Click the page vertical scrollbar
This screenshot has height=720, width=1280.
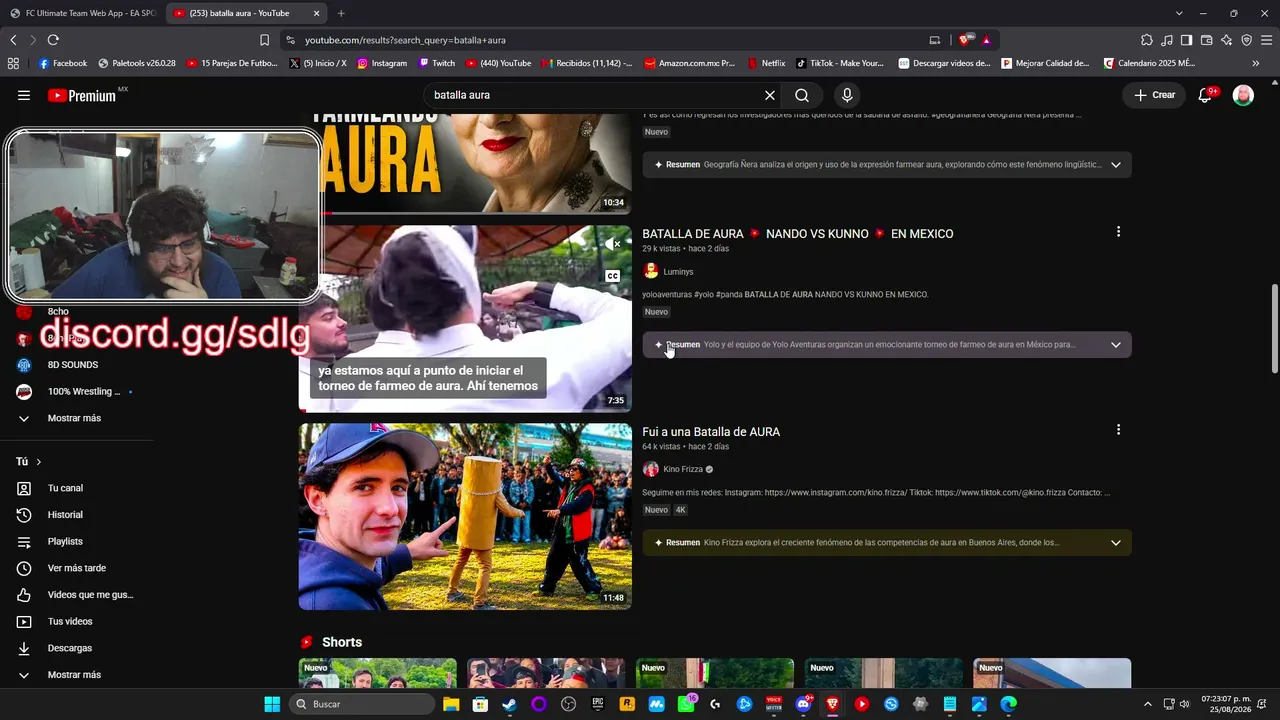[x=1273, y=327]
